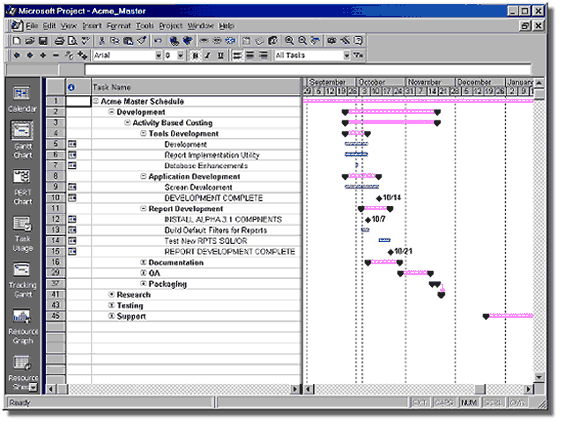Open the Tools menu
The width and height of the screenshot is (570, 426).
coord(145,26)
